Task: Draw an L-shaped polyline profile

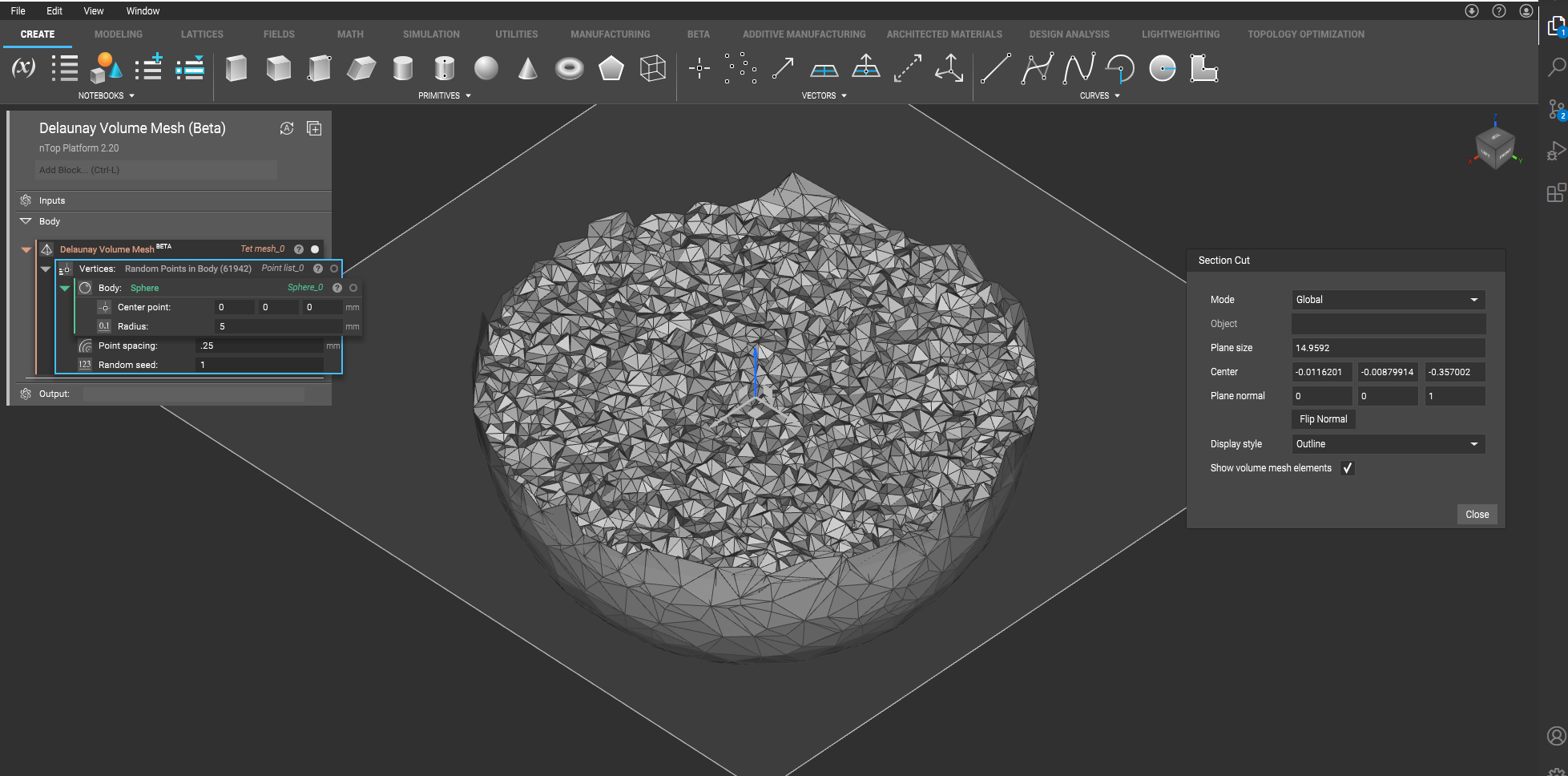Action: click(1204, 68)
